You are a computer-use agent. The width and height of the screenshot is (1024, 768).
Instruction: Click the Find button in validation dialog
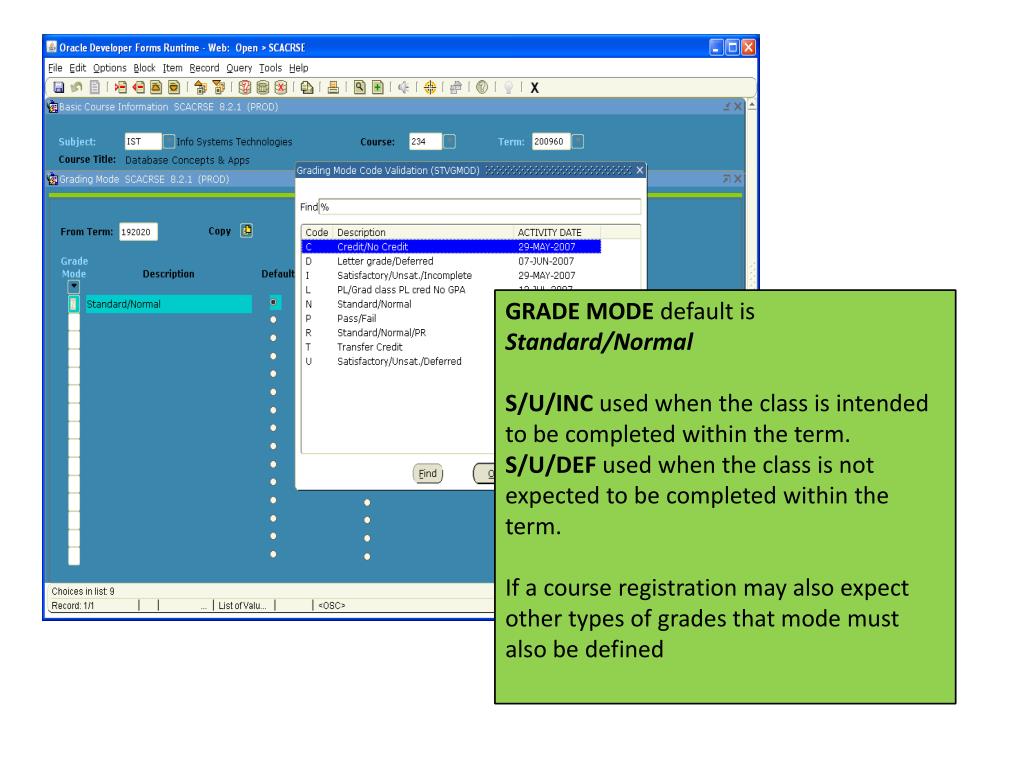pos(428,473)
